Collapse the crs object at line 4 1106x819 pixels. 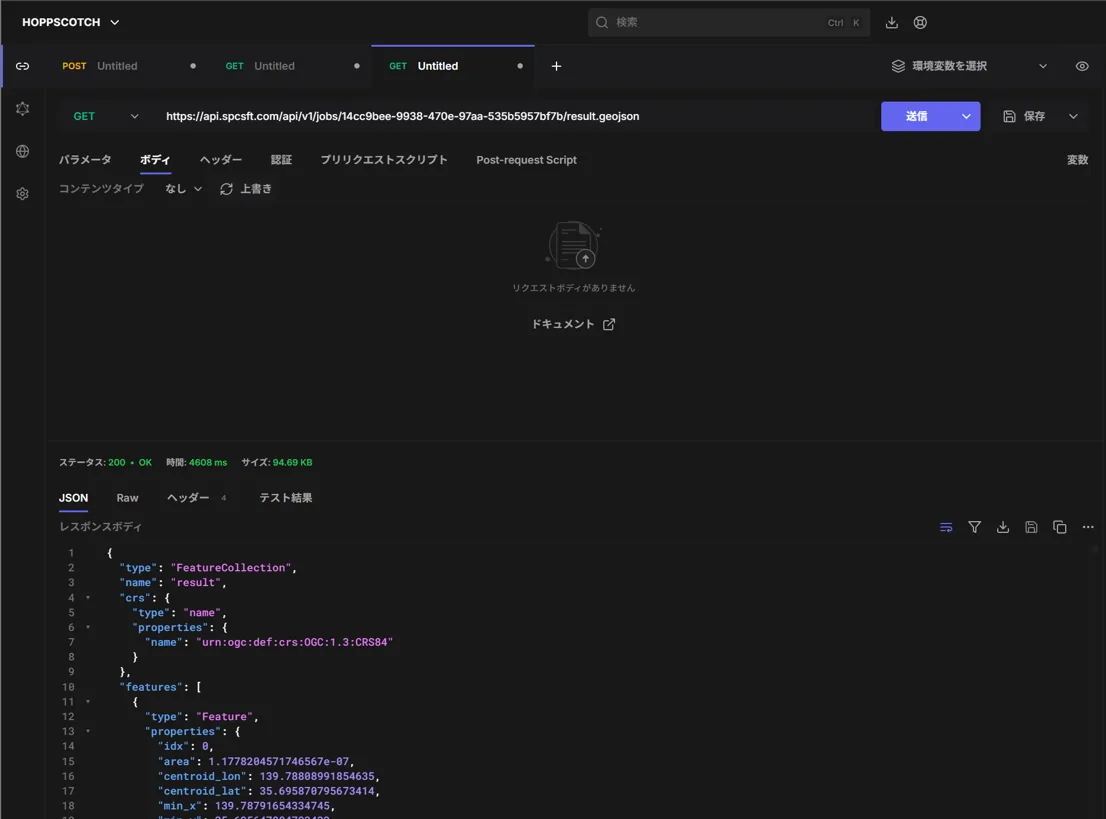click(88, 598)
